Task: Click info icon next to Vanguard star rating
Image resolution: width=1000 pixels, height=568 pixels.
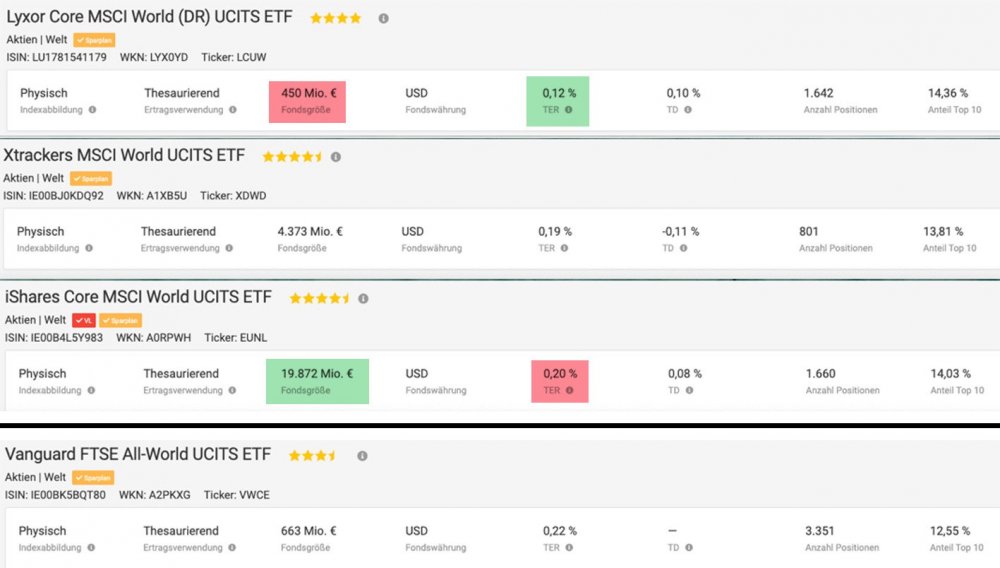Action: (x=362, y=456)
